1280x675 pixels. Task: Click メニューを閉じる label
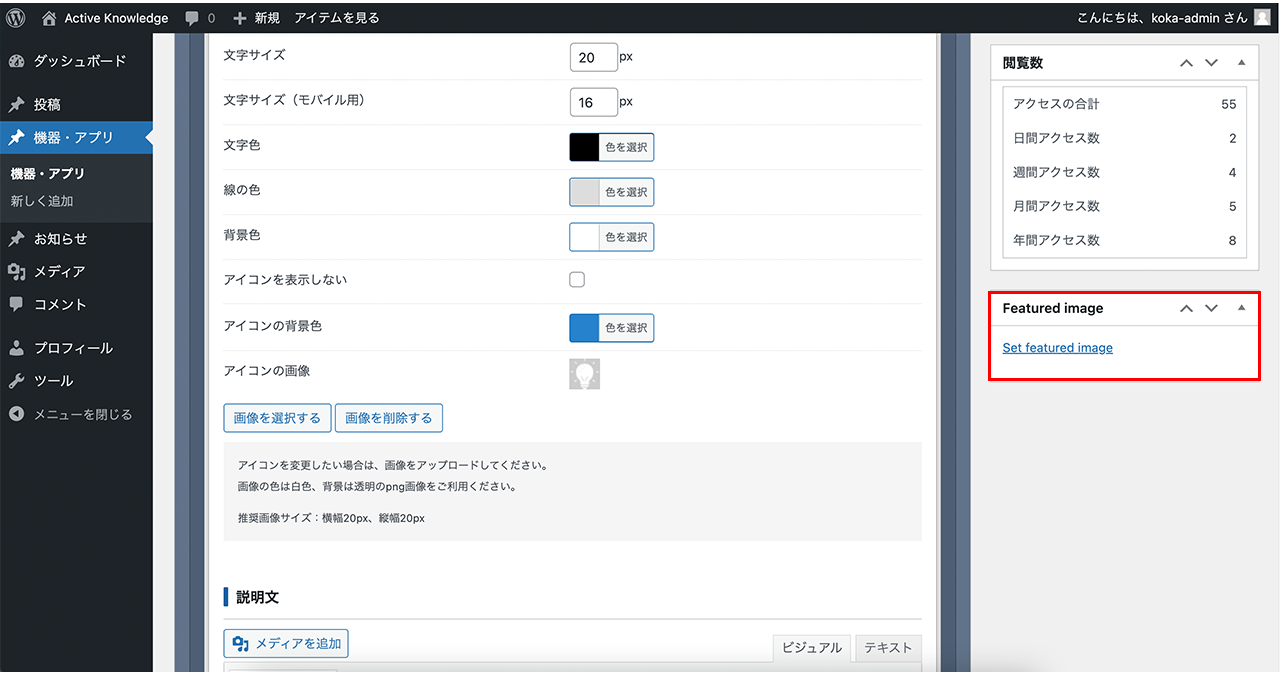[x=83, y=414]
